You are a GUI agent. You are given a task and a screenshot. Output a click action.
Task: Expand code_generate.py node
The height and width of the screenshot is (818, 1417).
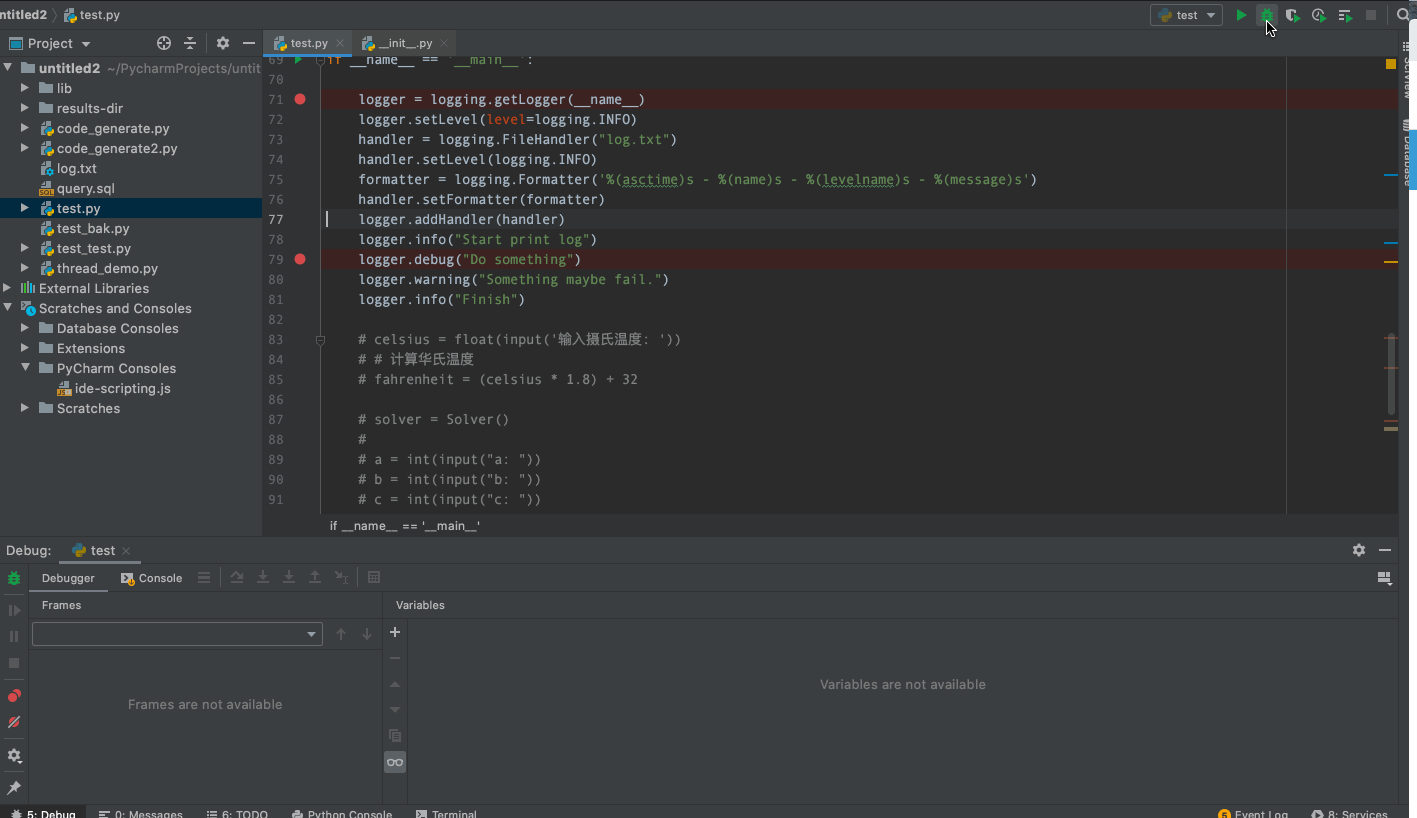26,128
